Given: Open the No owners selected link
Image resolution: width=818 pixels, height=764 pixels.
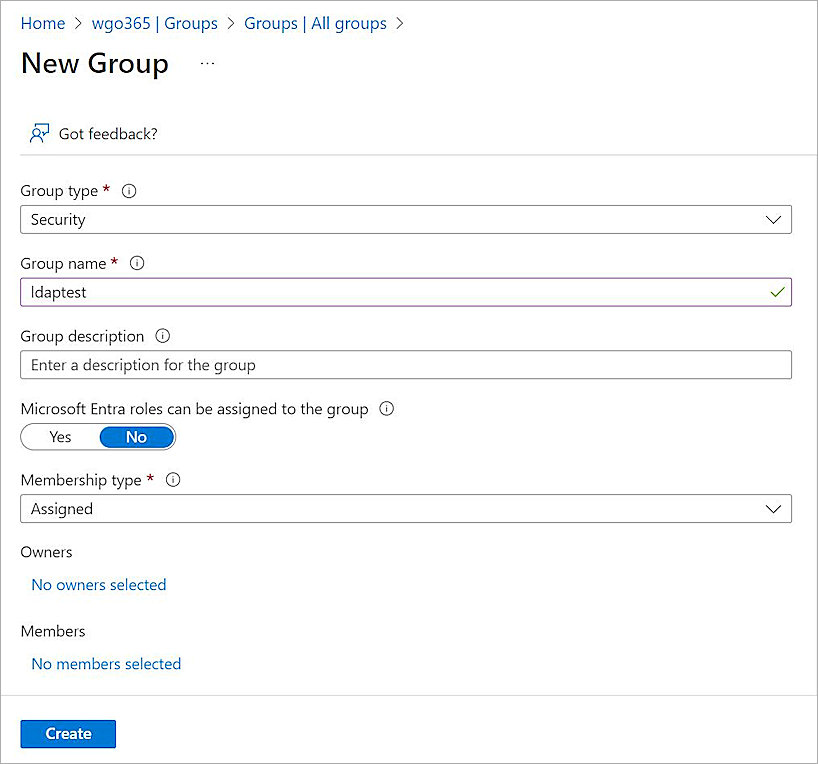Looking at the screenshot, I should tap(98, 584).
